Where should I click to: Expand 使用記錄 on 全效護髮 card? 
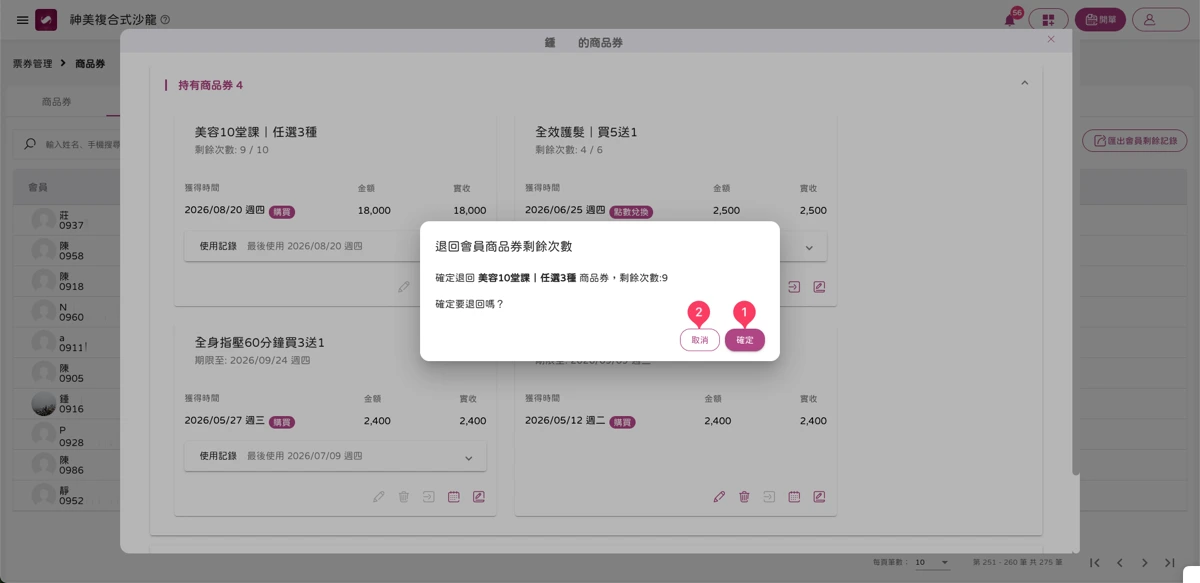pyautogui.click(x=809, y=247)
